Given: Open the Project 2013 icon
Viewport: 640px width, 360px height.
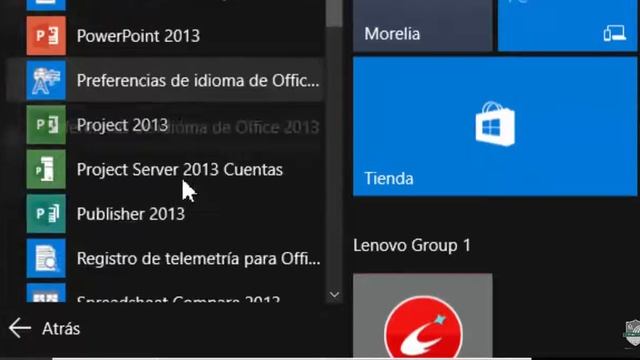Looking at the screenshot, I should (46, 124).
